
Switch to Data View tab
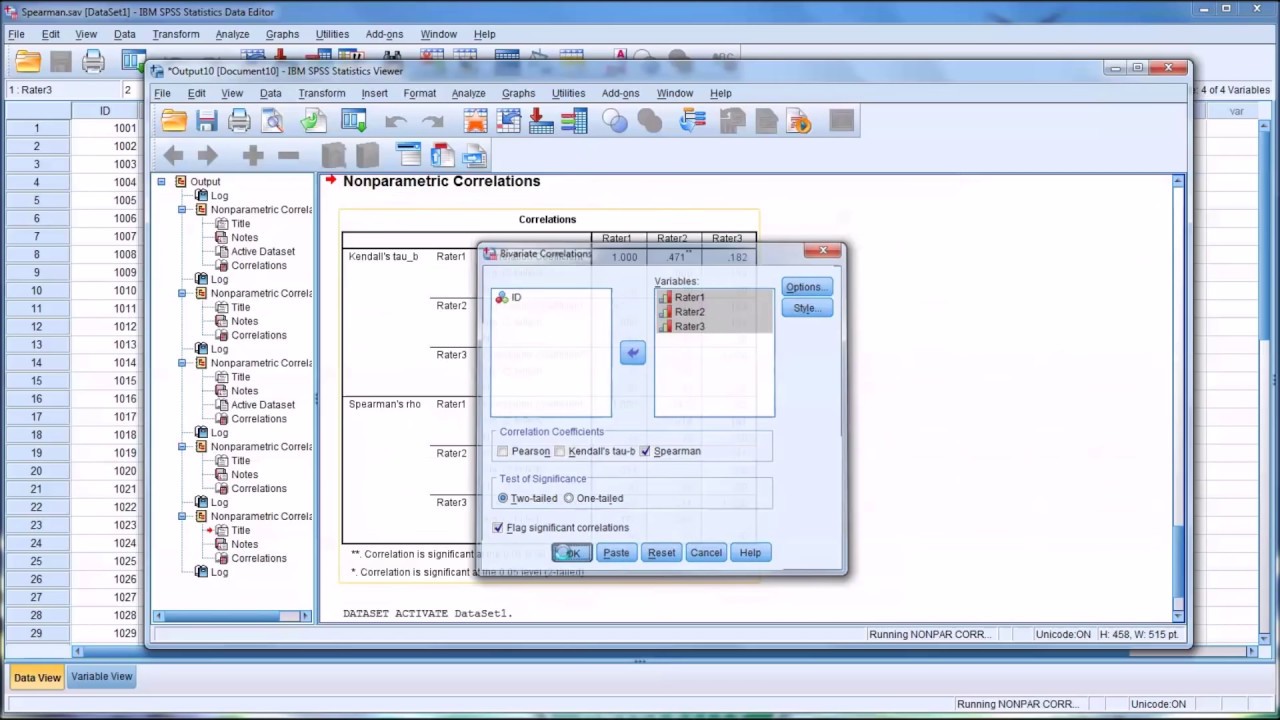[37, 677]
